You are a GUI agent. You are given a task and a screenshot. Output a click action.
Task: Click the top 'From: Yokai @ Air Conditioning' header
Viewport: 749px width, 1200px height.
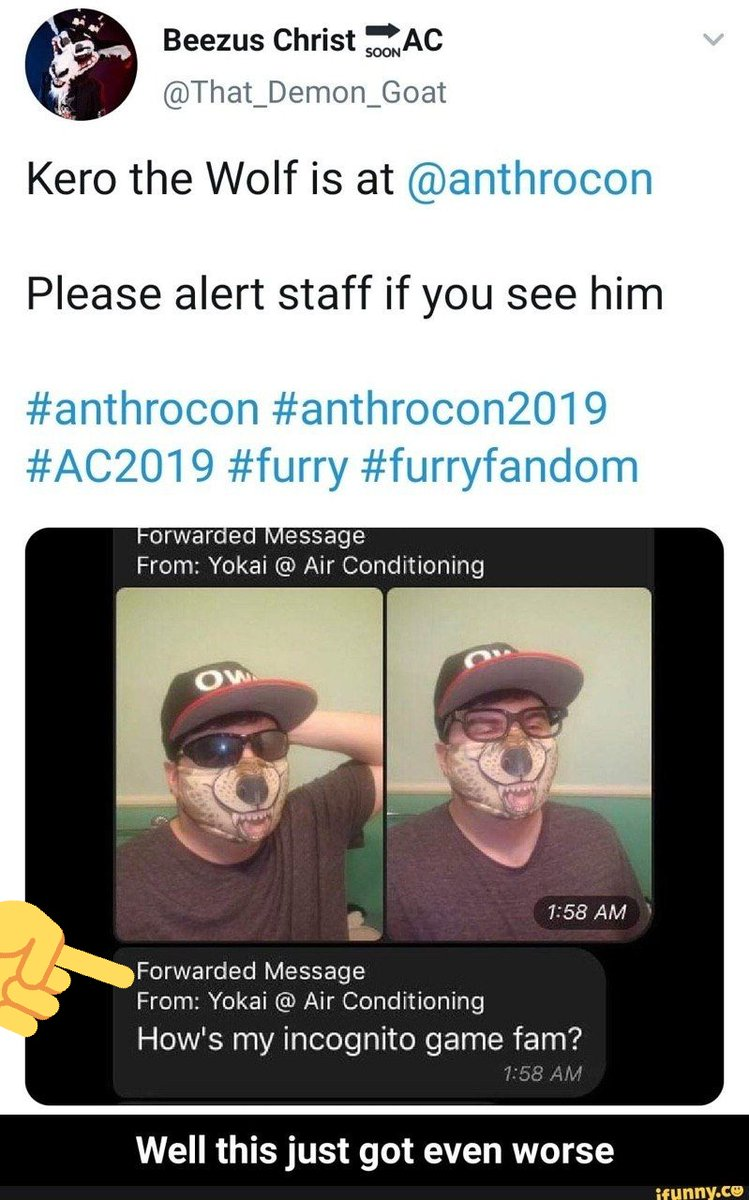click(310, 565)
